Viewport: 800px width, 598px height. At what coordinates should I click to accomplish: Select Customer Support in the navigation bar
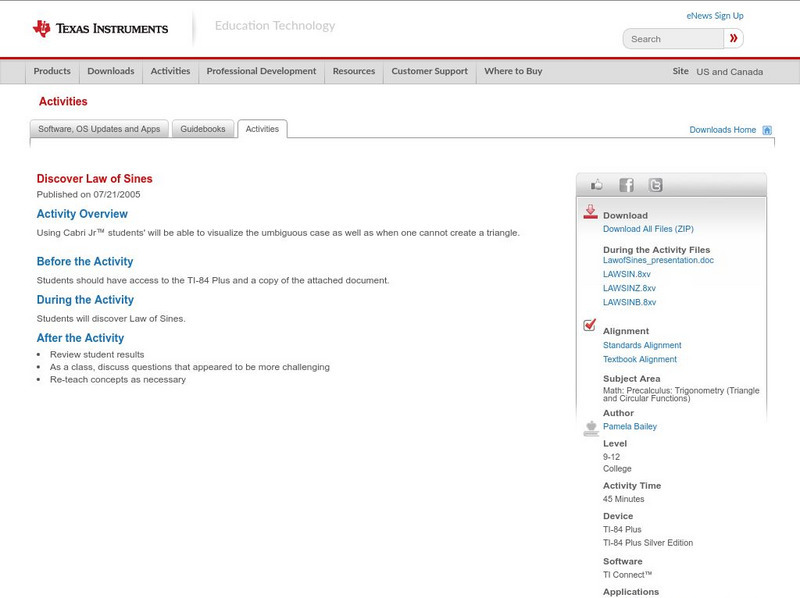tap(428, 72)
